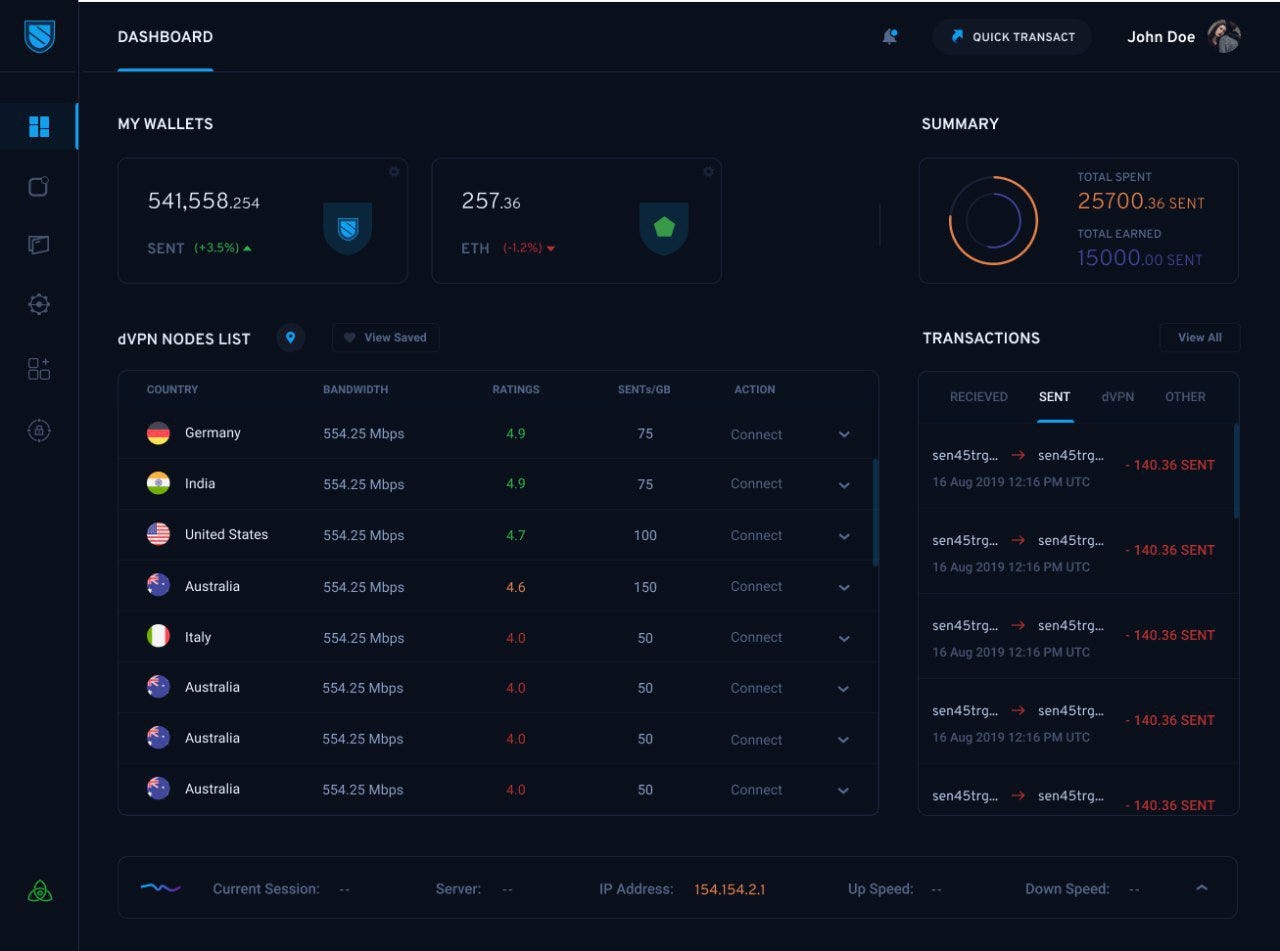Screen dimensions: 1280x951
Task: Open the SENT wallet card settings gear
Action: click(x=393, y=171)
